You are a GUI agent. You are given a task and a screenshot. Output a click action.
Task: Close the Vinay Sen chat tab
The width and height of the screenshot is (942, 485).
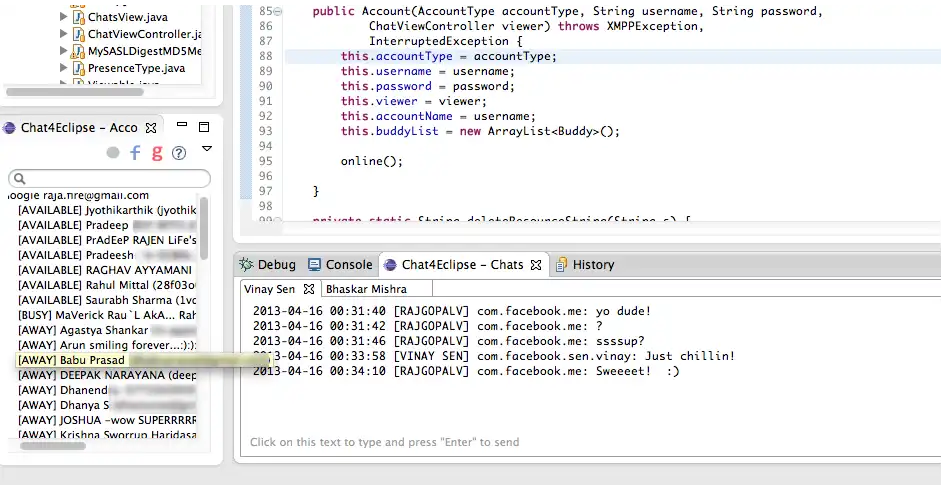tap(309, 289)
